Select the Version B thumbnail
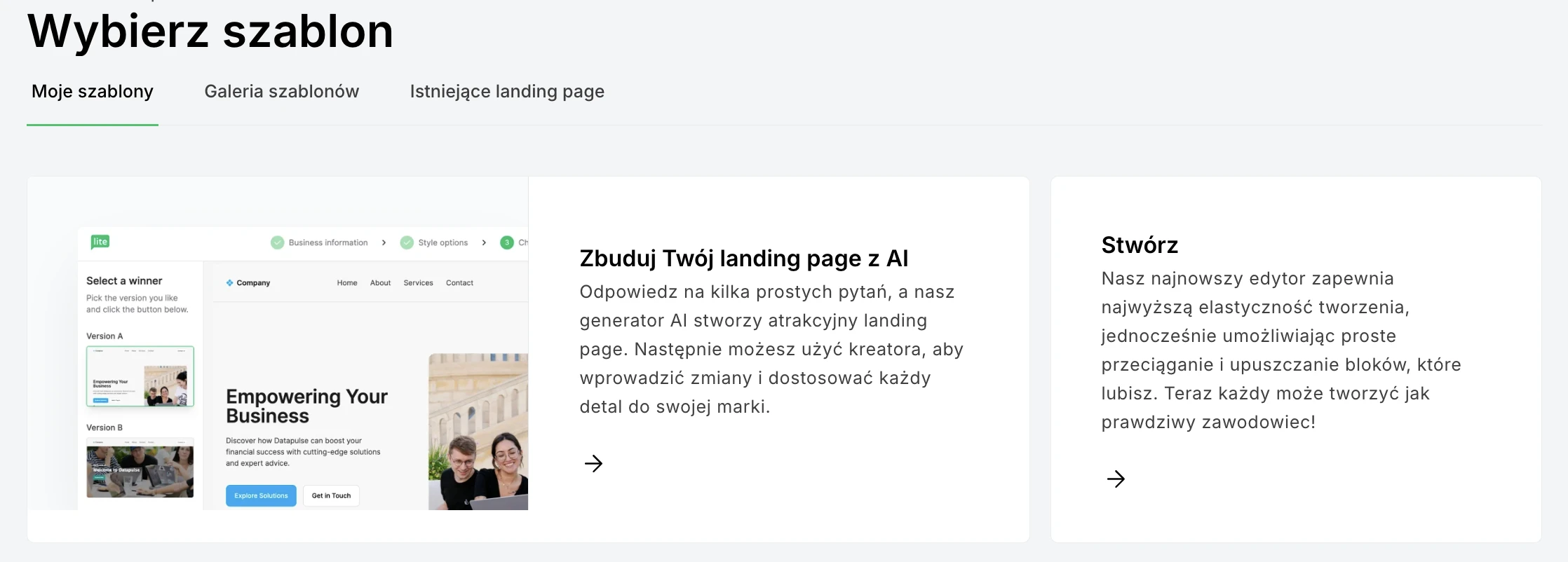1568x562 pixels. [x=140, y=467]
